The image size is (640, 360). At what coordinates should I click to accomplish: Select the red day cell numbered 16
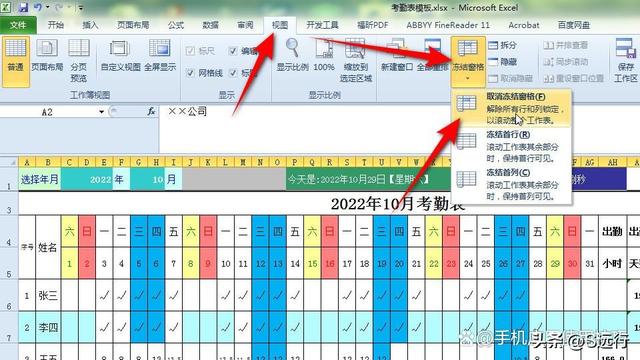[330, 263]
